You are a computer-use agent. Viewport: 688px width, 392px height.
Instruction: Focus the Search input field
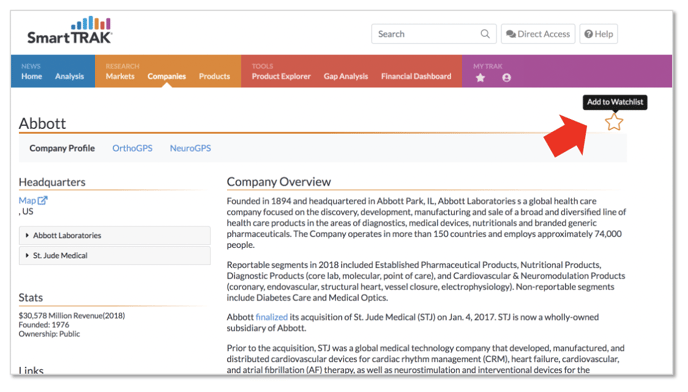[x=434, y=34]
